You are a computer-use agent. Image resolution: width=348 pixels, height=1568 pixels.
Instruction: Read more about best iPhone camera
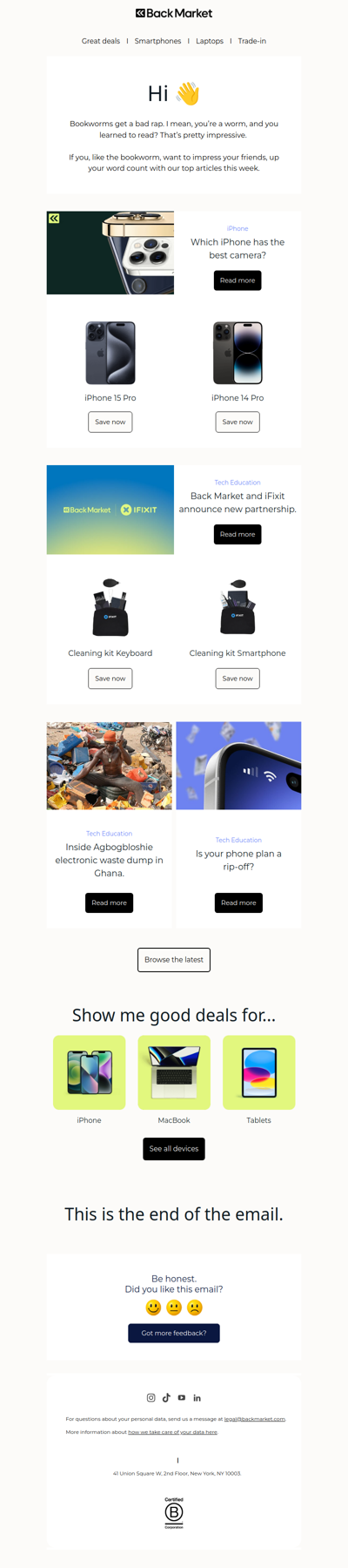(x=238, y=280)
